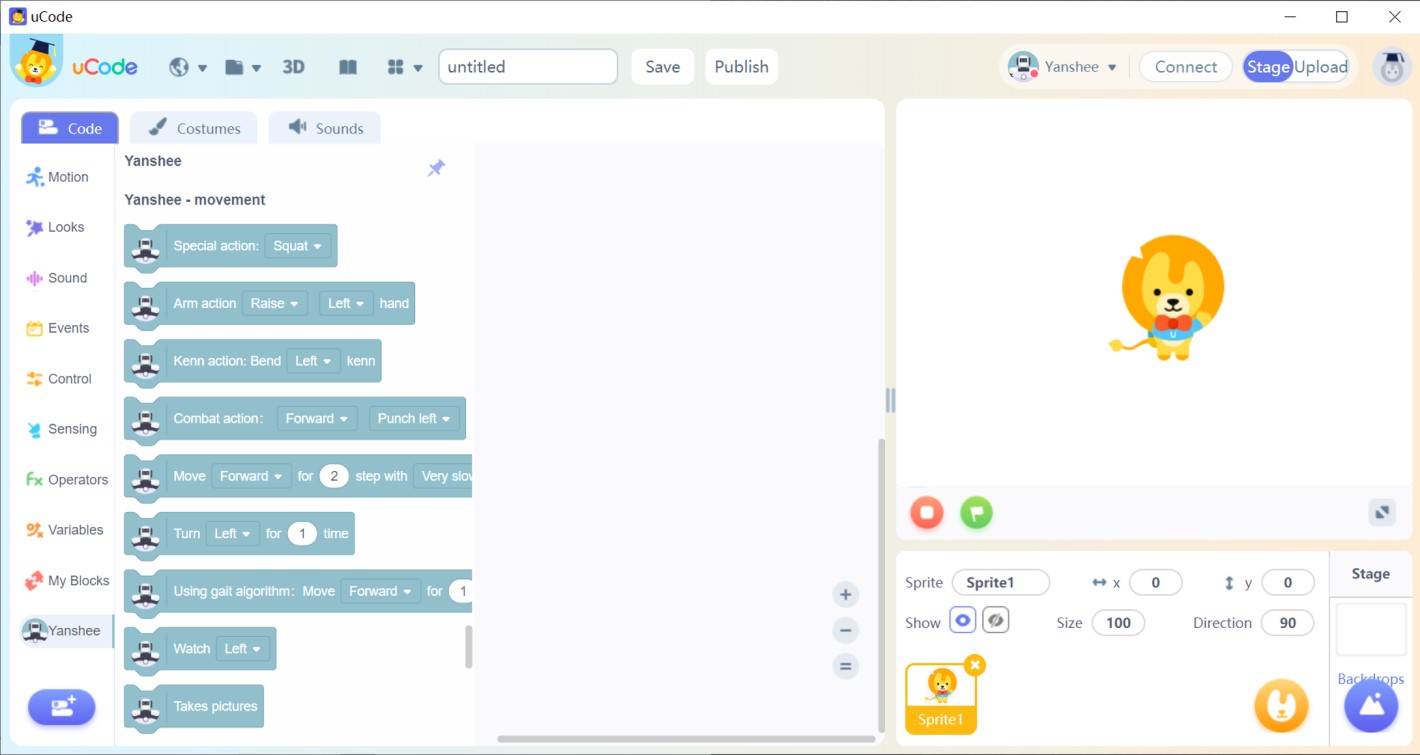The height and width of the screenshot is (755, 1420).
Task: Delete Sprite1 with the X badge
Action: click(x=974, y=665)
